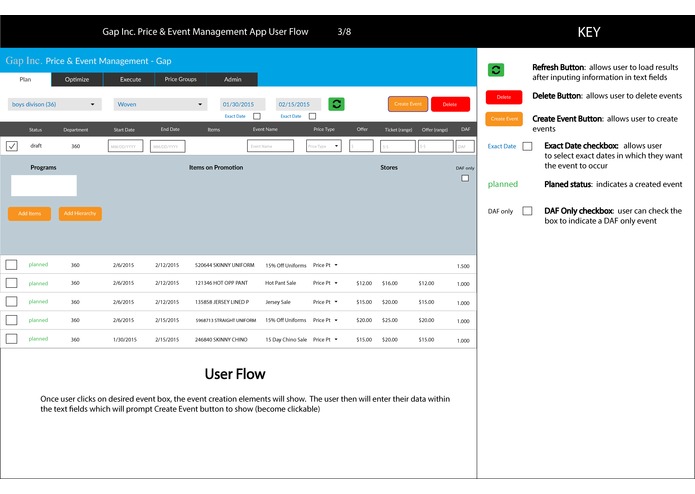Screen dimensions: 695x494
Task: Open the Price Pt dropdown in SKINNY UNIFORM row
Action: [x=325, y=265]
